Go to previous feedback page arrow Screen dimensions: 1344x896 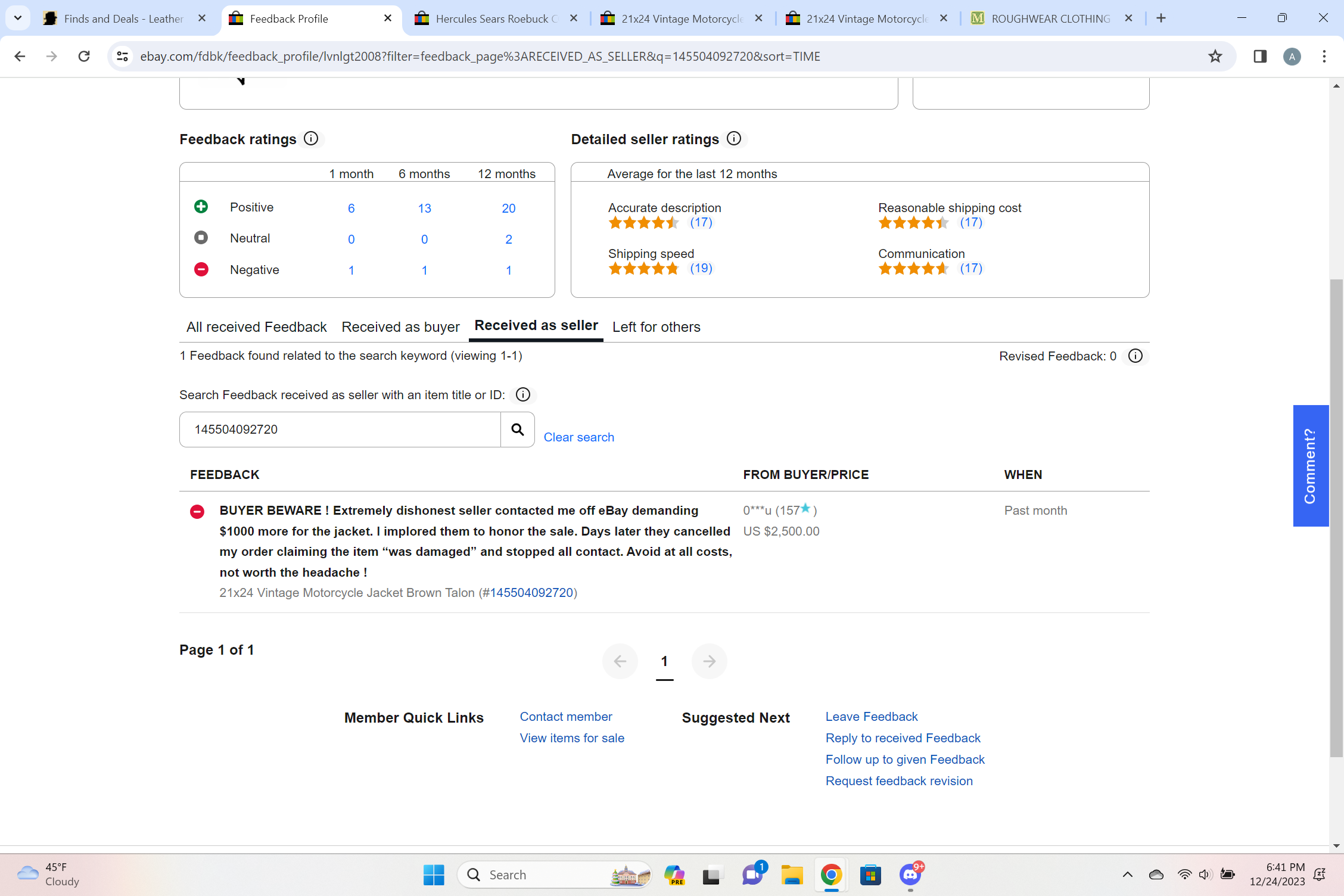tap(620, 661)
